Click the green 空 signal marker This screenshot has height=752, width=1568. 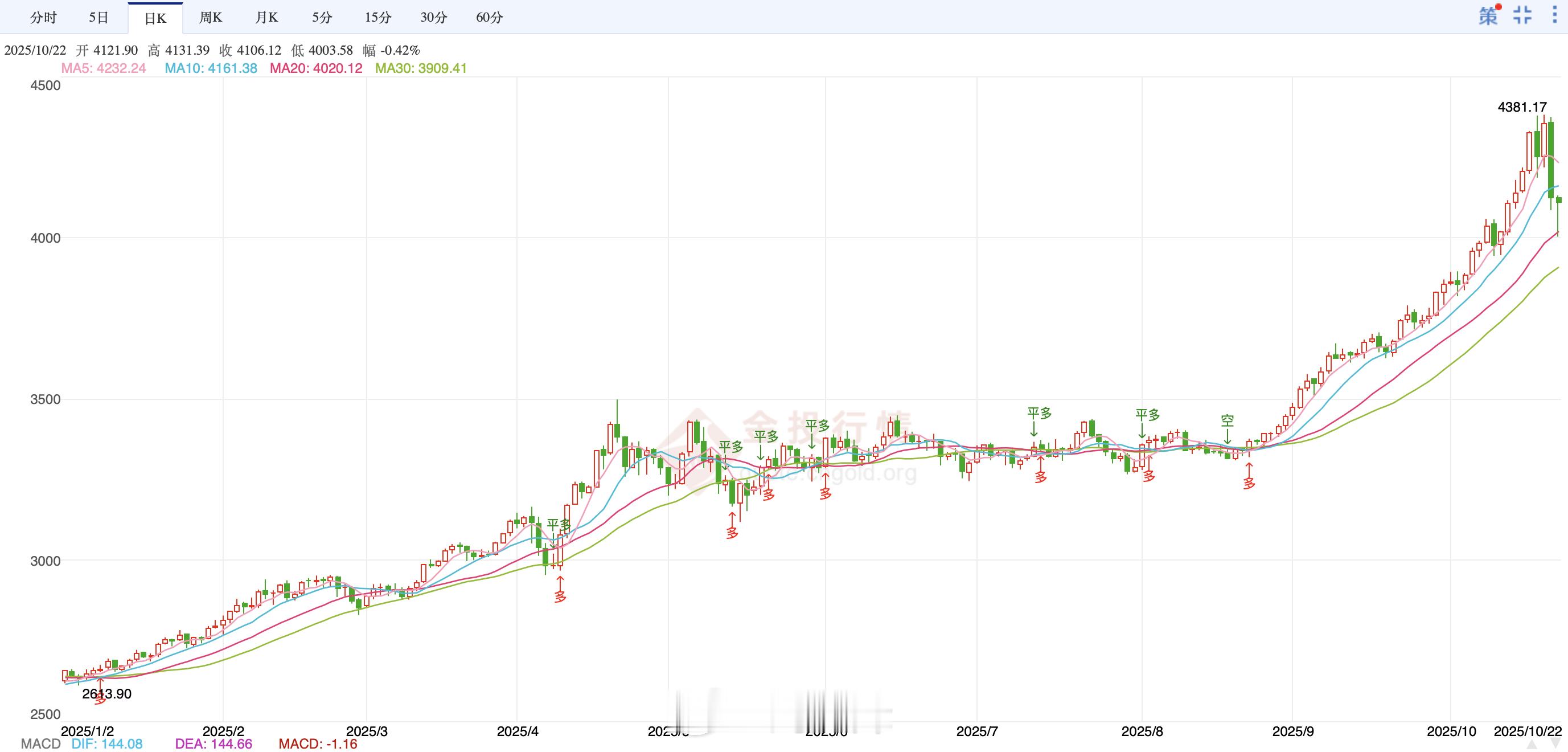[x=1227, y=422]
